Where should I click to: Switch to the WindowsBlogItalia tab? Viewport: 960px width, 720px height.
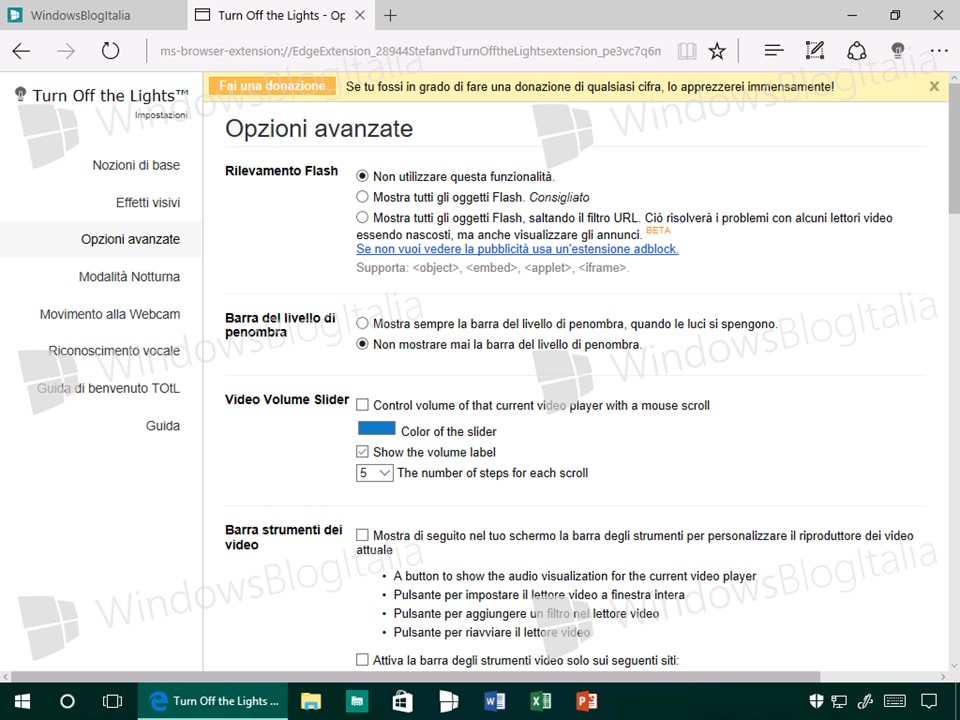[x=93, y=15]
